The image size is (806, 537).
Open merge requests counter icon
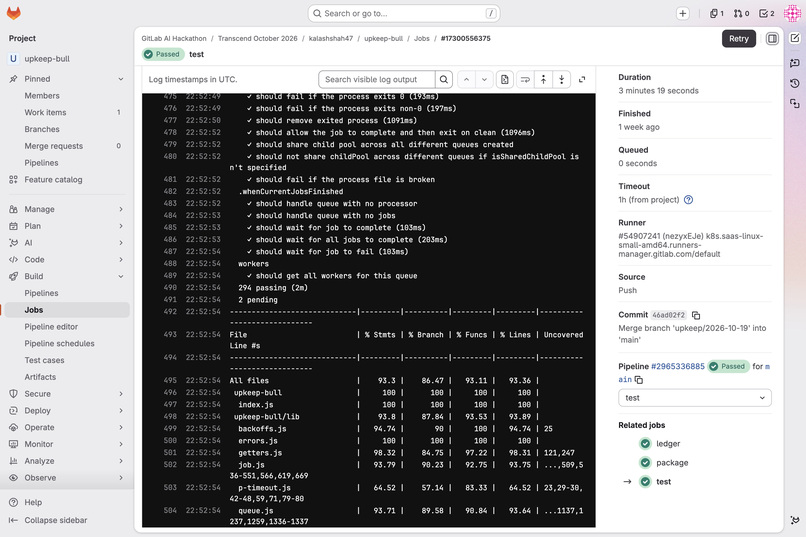741,14
